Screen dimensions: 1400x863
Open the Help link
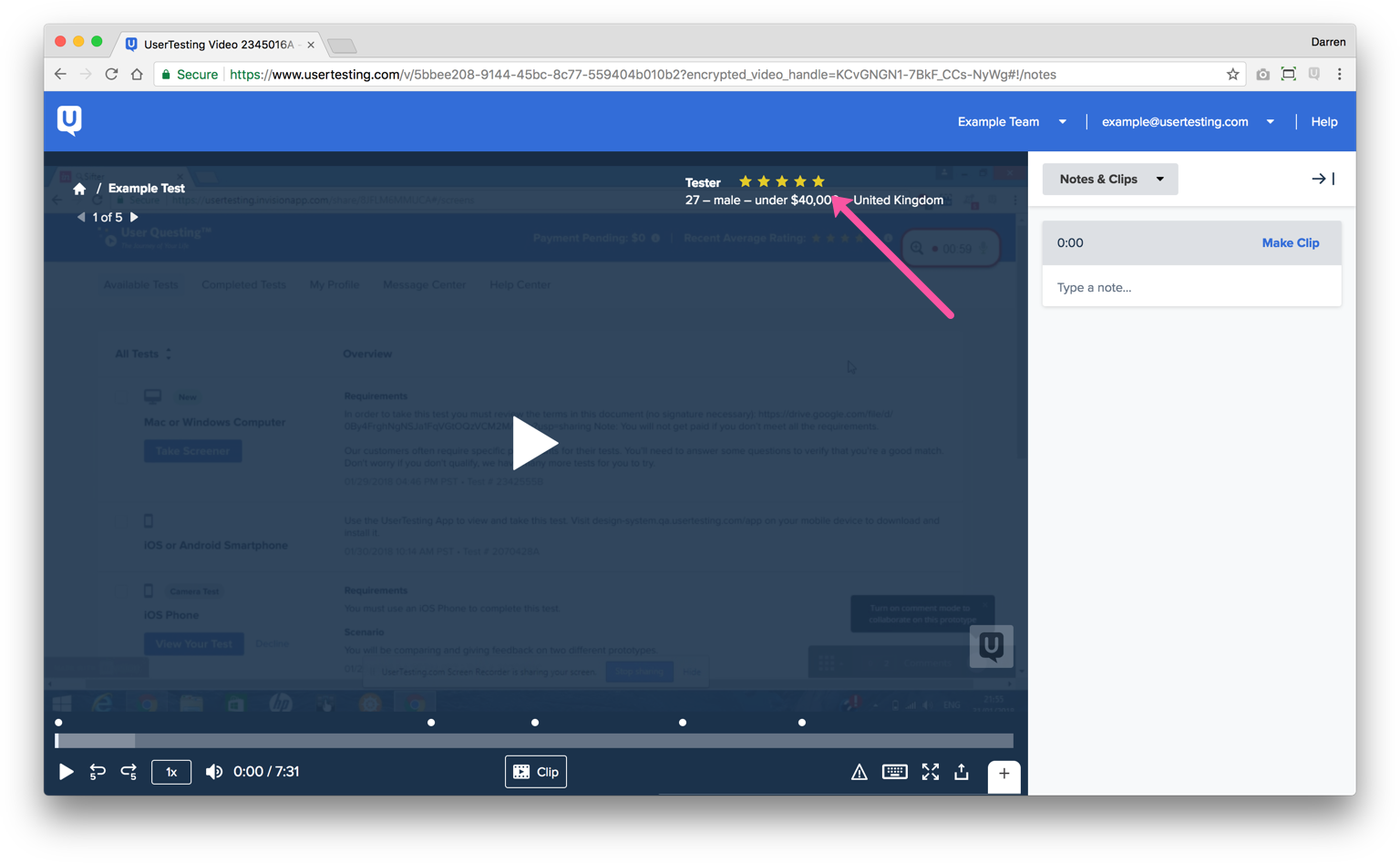pyautogui.click(x=1324, y=121)
